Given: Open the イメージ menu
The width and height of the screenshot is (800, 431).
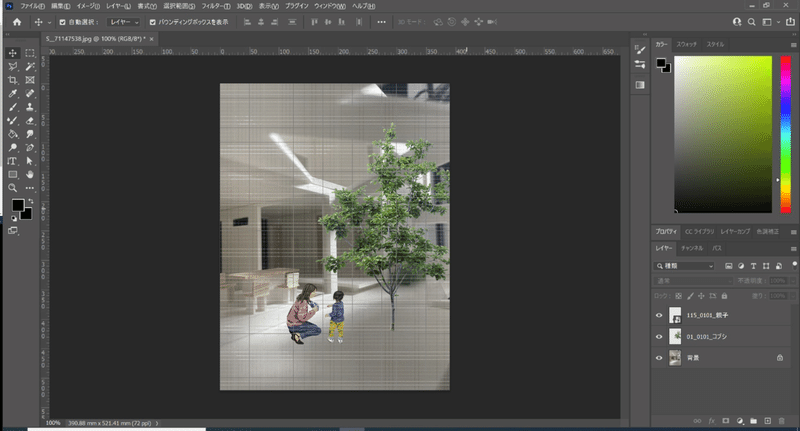Looking at the screenshot, I should [x=88, y=6].
